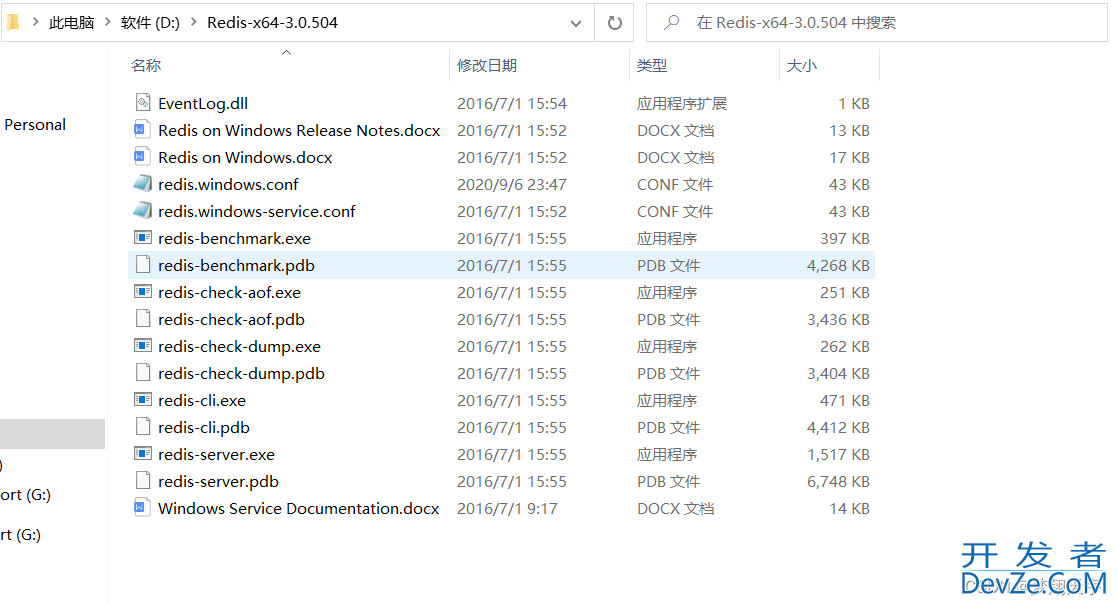Click the redis-check-dump.exe application icon
This screenshot has width=1117, height=605.
coord(142,346)
